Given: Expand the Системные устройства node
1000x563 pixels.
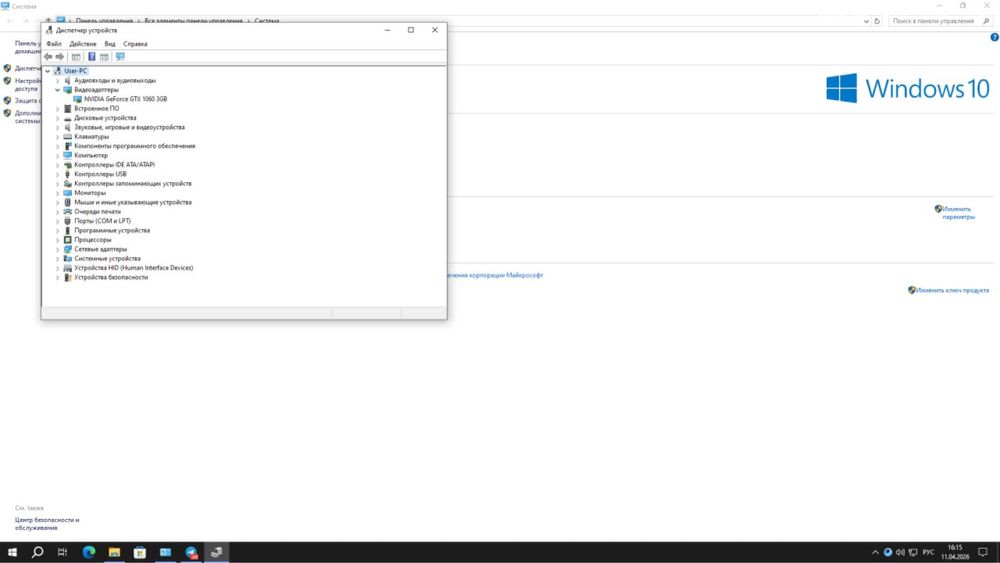Looking at the screenshot, I should (57, 259).
